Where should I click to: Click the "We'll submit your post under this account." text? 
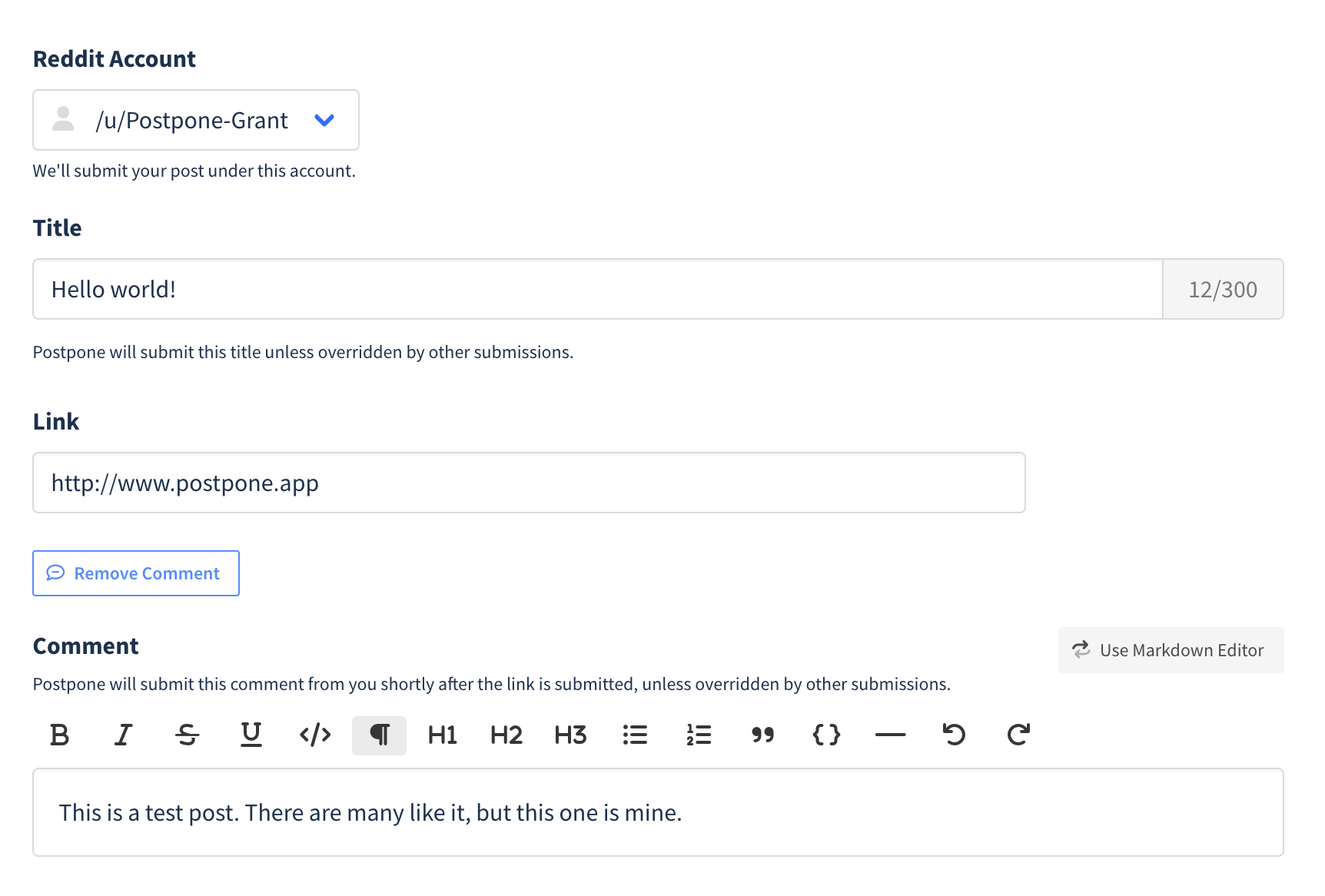[194, 171]
